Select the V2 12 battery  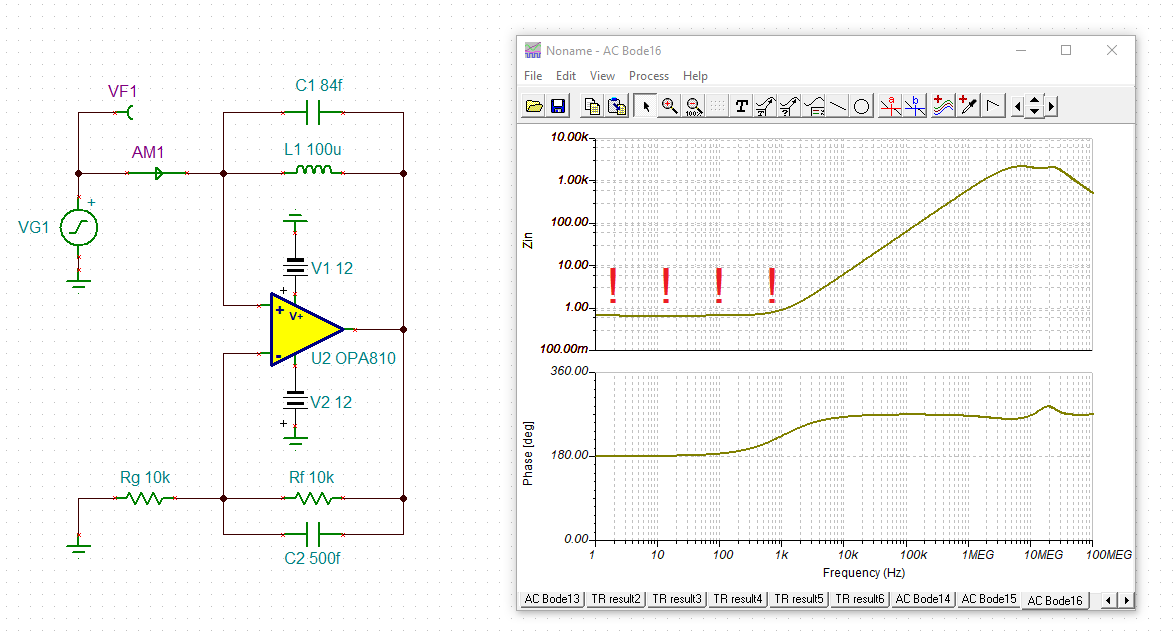click(295, 401)
